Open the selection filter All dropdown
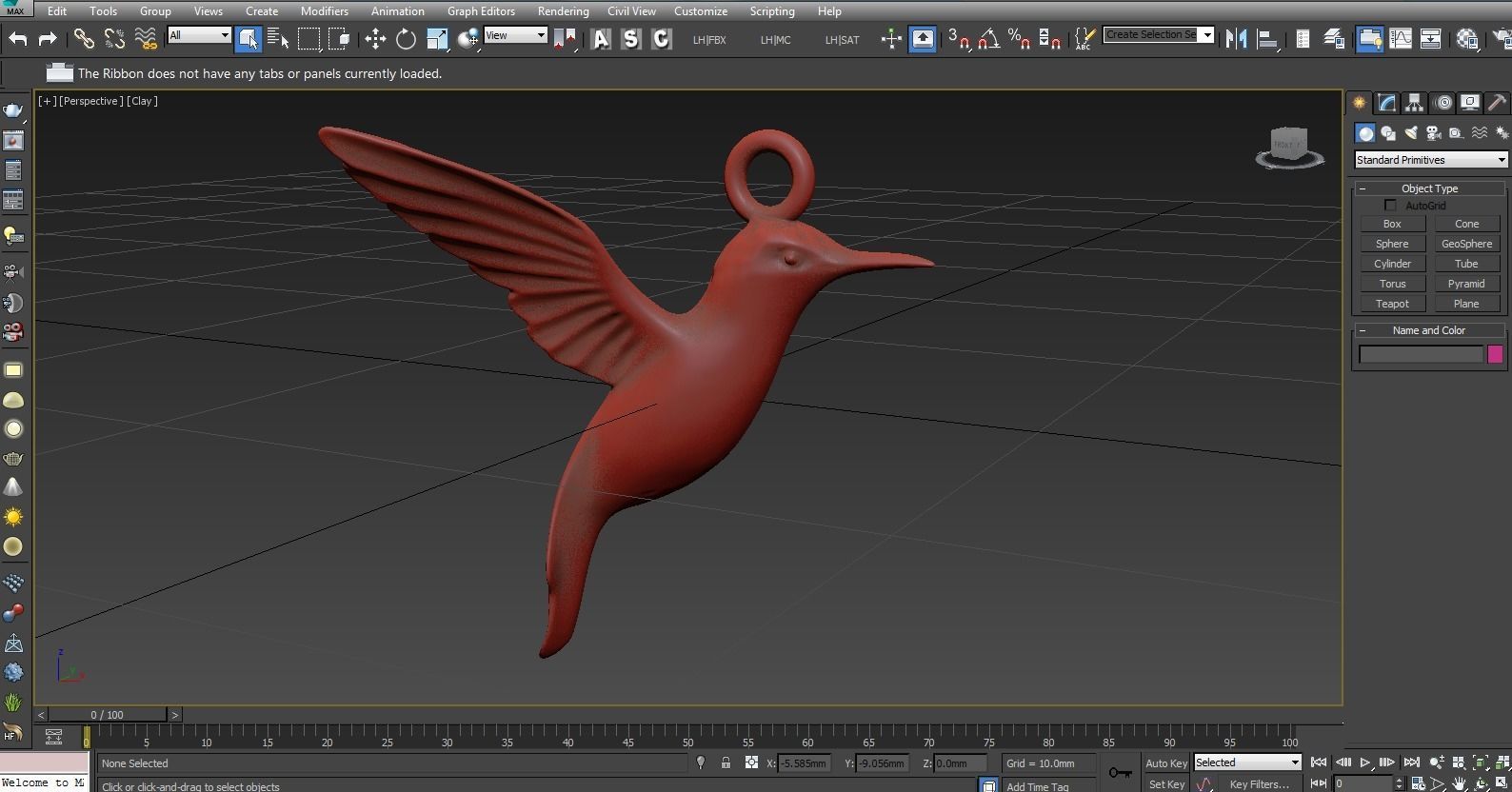The image size is (1512, 792). point(199,35)
